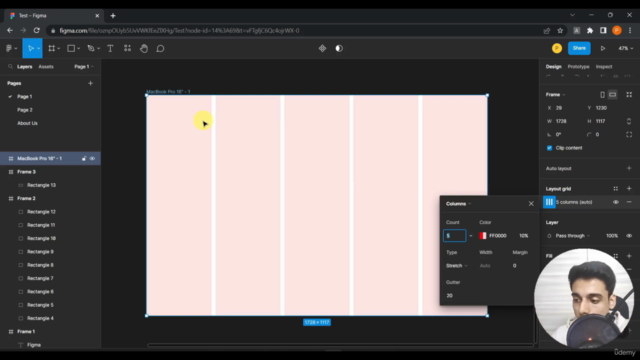Select the Frame tool
The image size is (640, 360).
[x=51, y=48]
